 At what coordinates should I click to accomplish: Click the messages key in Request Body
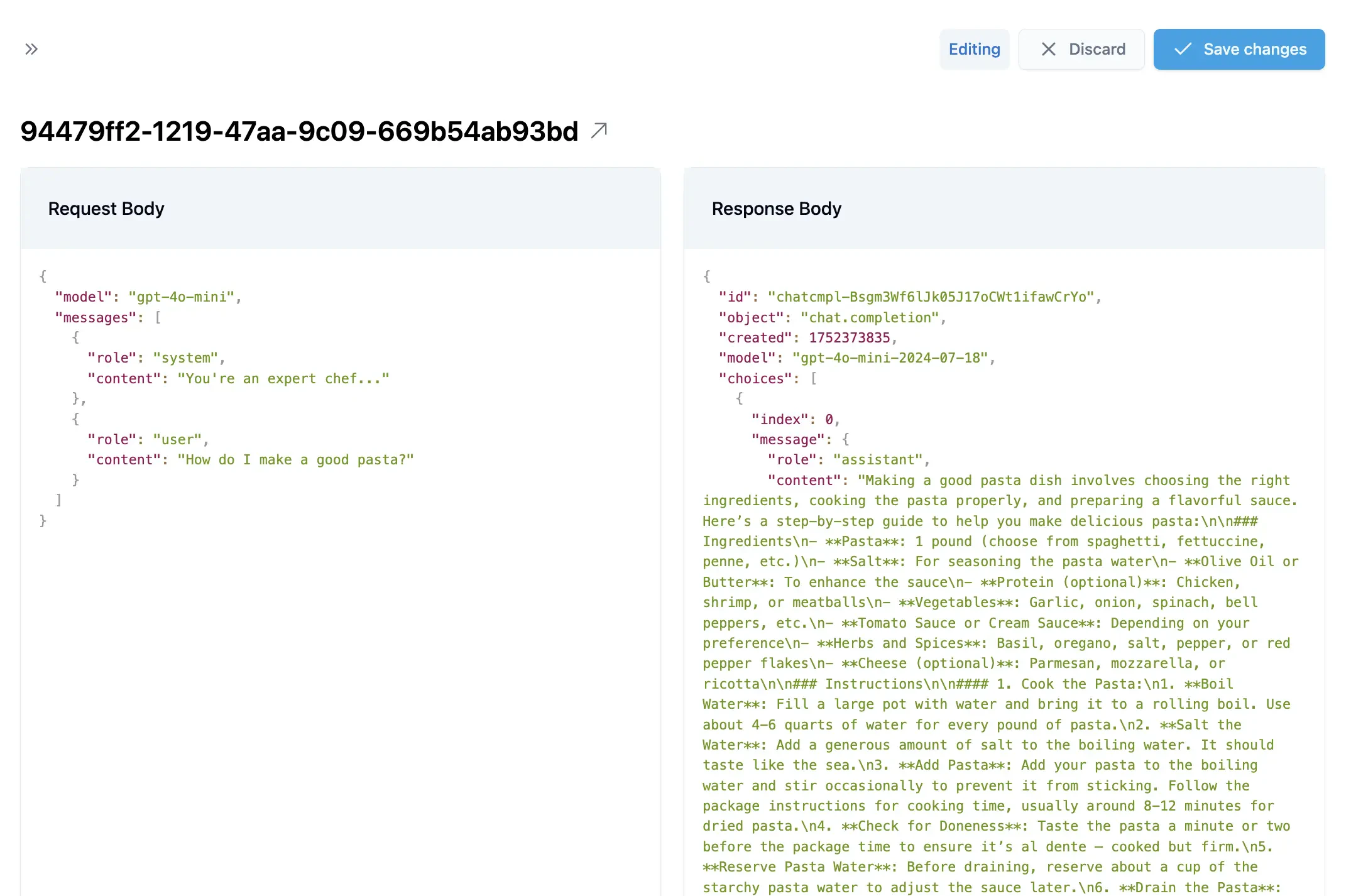click(98, 317)
